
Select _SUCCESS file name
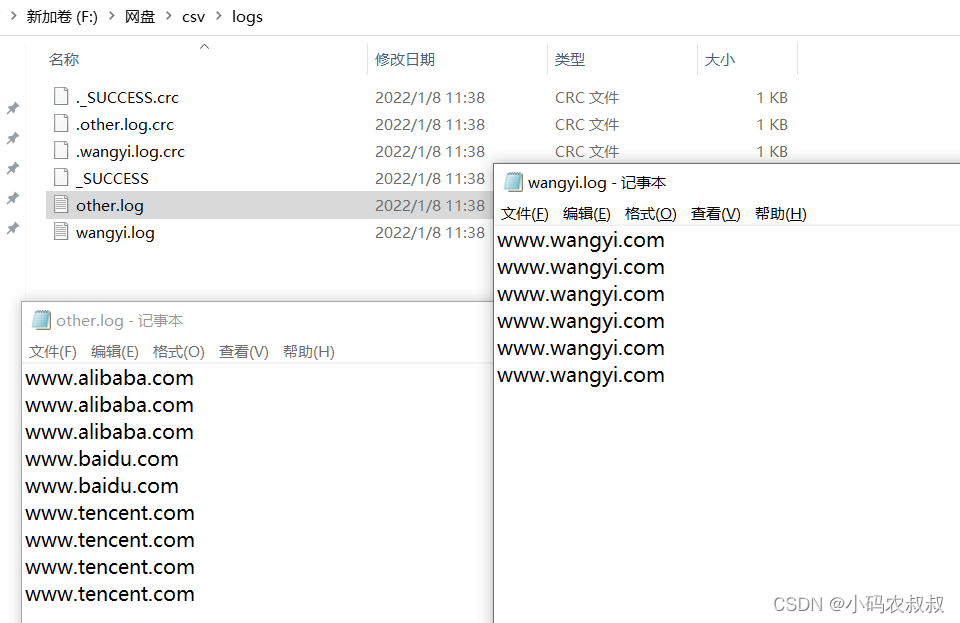coord(113,178)
